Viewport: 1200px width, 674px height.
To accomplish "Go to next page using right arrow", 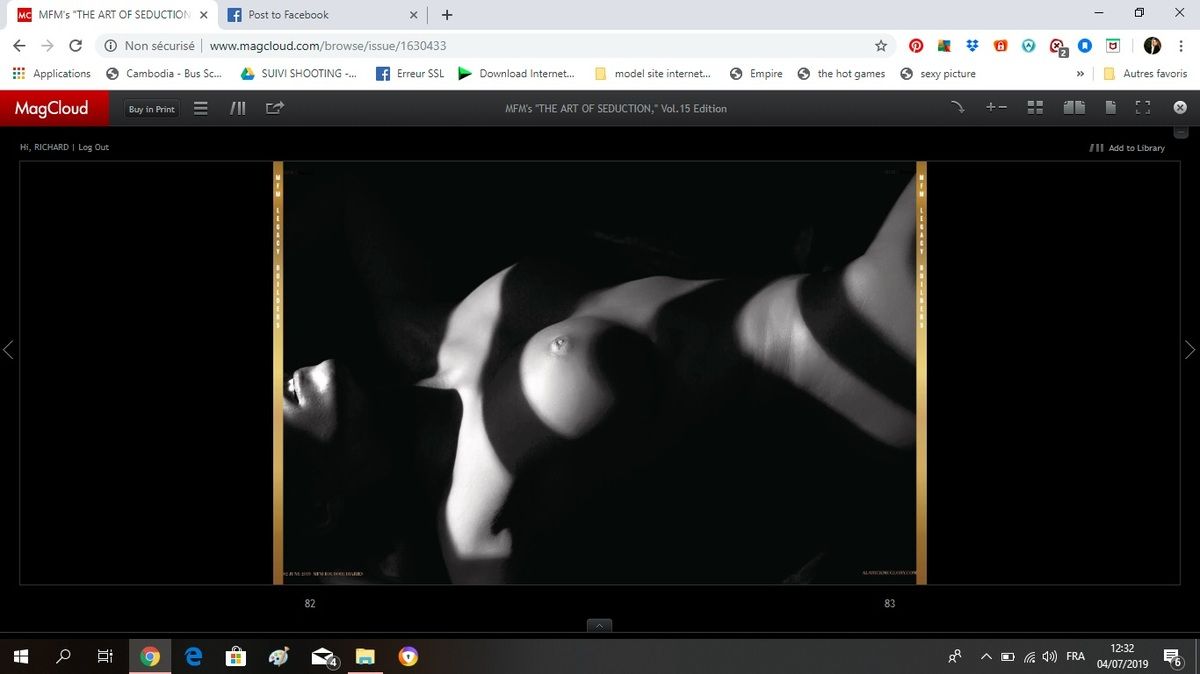I will click(x=1189, y=350).
